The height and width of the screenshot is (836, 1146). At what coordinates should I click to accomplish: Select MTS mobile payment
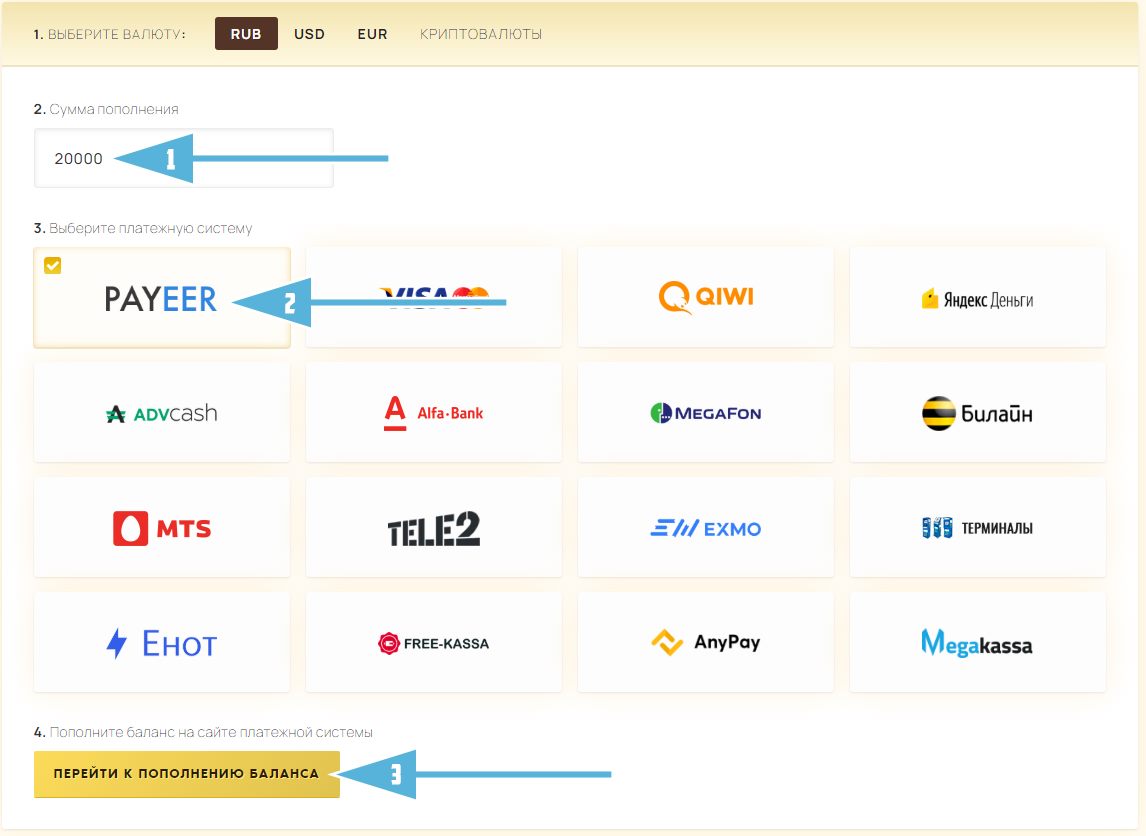162,528
